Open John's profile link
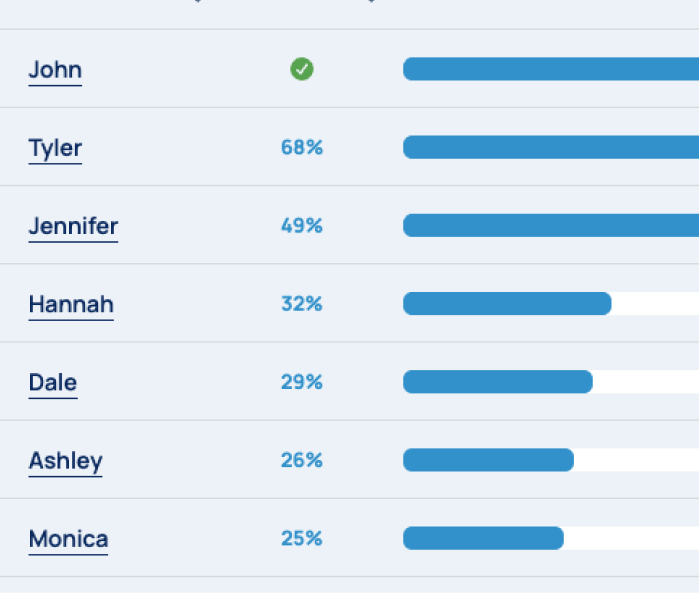 [x=55, y=70]
